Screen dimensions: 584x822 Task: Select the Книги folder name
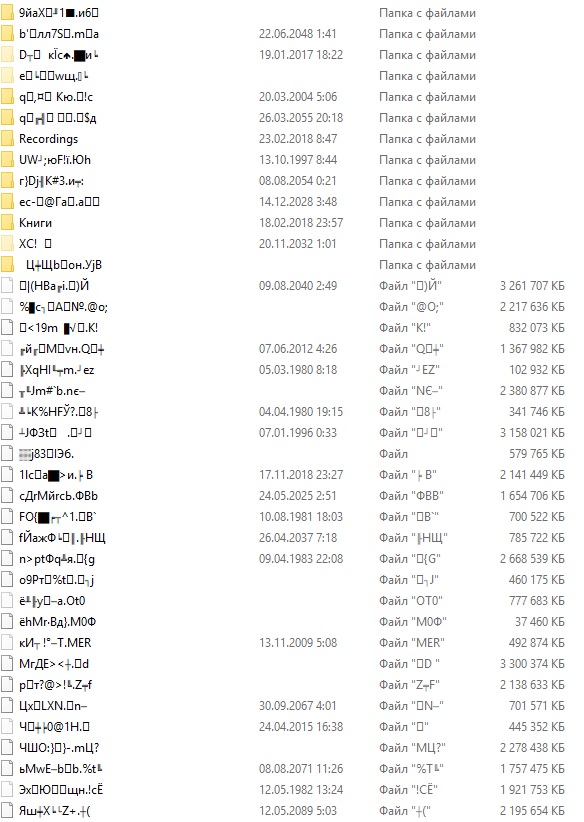click(35, 223)
